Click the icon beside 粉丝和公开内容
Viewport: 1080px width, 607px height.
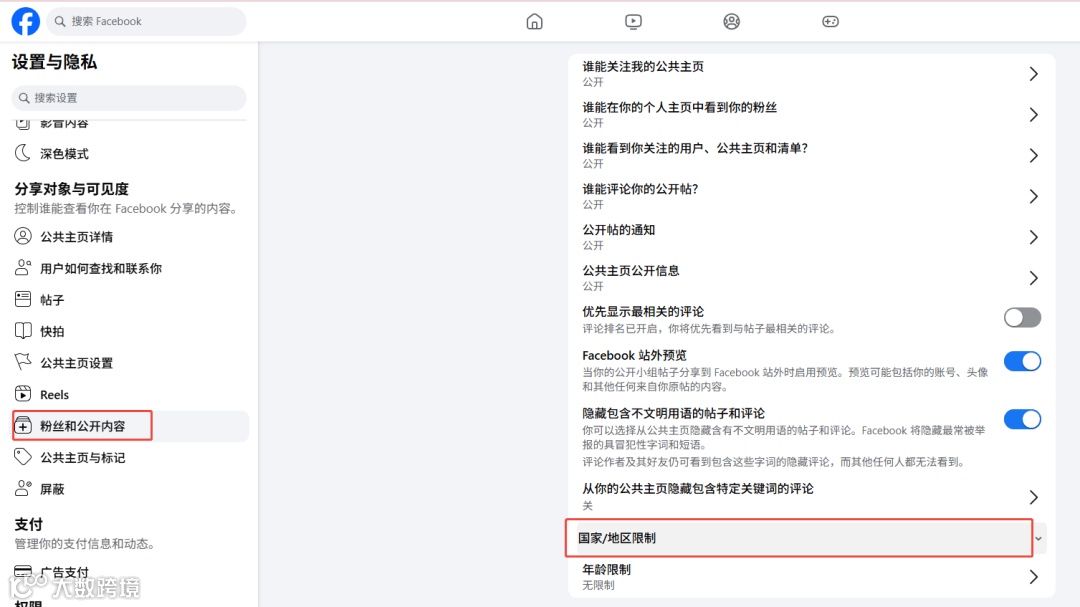[x=23, y=425]
